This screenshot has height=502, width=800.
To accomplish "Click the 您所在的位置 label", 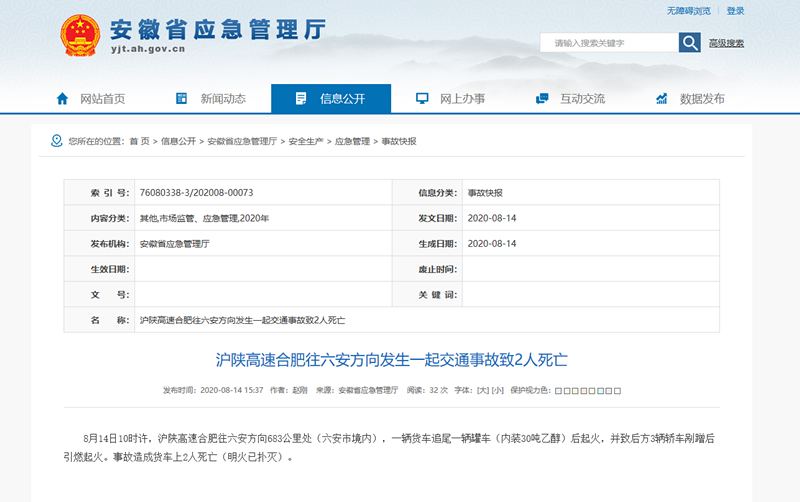I will 96,141.
